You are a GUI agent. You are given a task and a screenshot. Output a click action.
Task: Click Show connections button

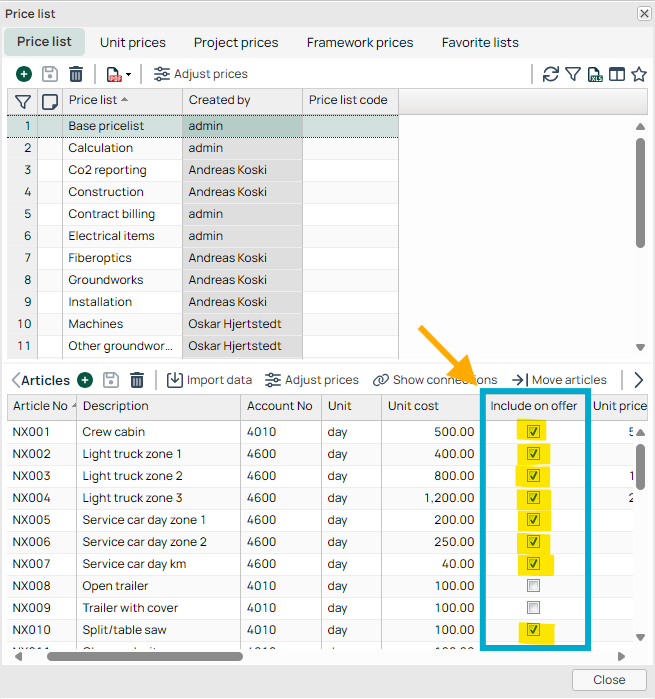[435, 380]
